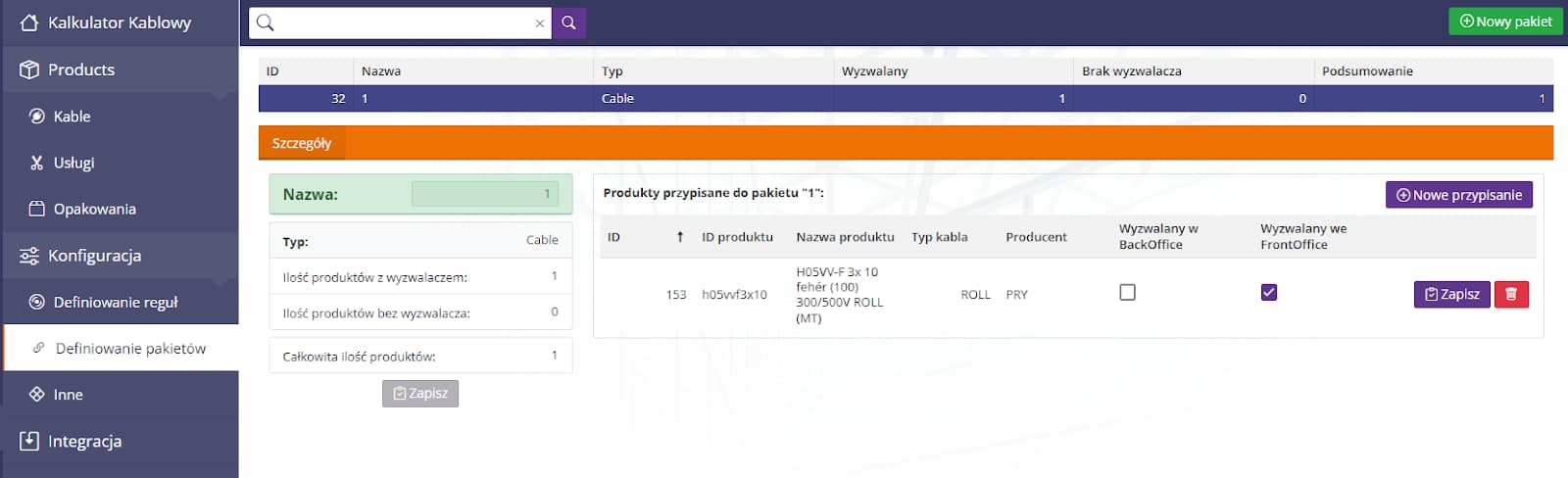Collapse the Konfiguracja sidebar section
This screenshot has height=478, width=1568.
[x=94, y=256]
